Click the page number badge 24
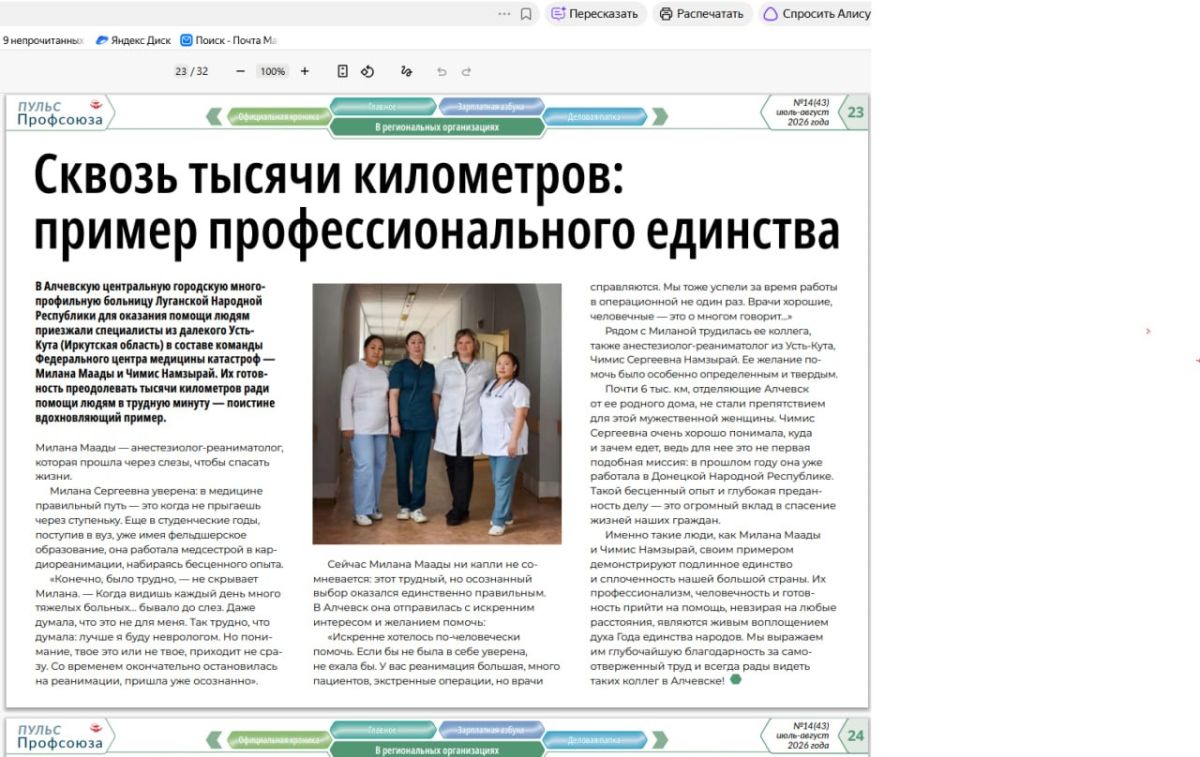The height and width of the screenshot is (757, 1200). tap(855, 736)
